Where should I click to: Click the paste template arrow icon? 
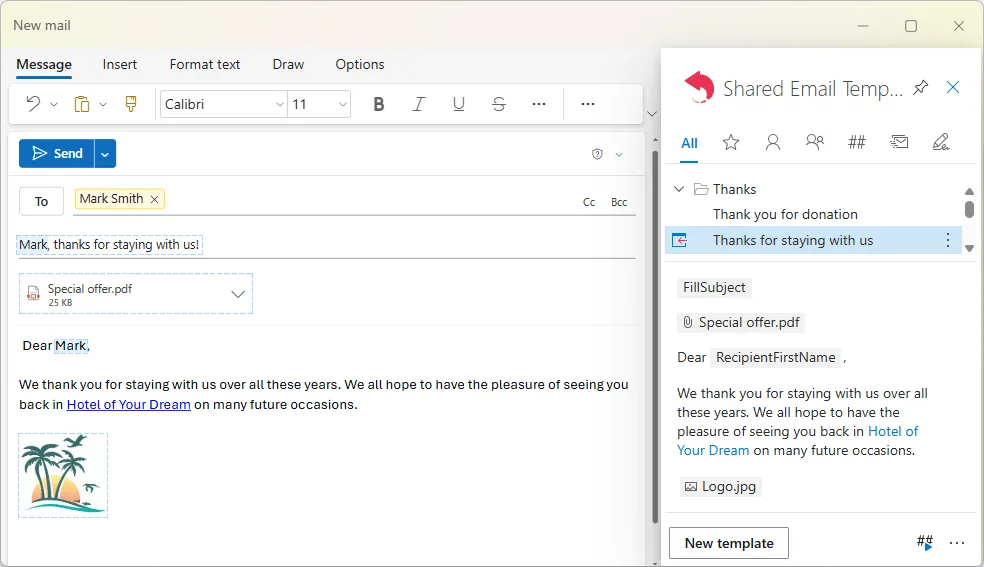point(680,240)
